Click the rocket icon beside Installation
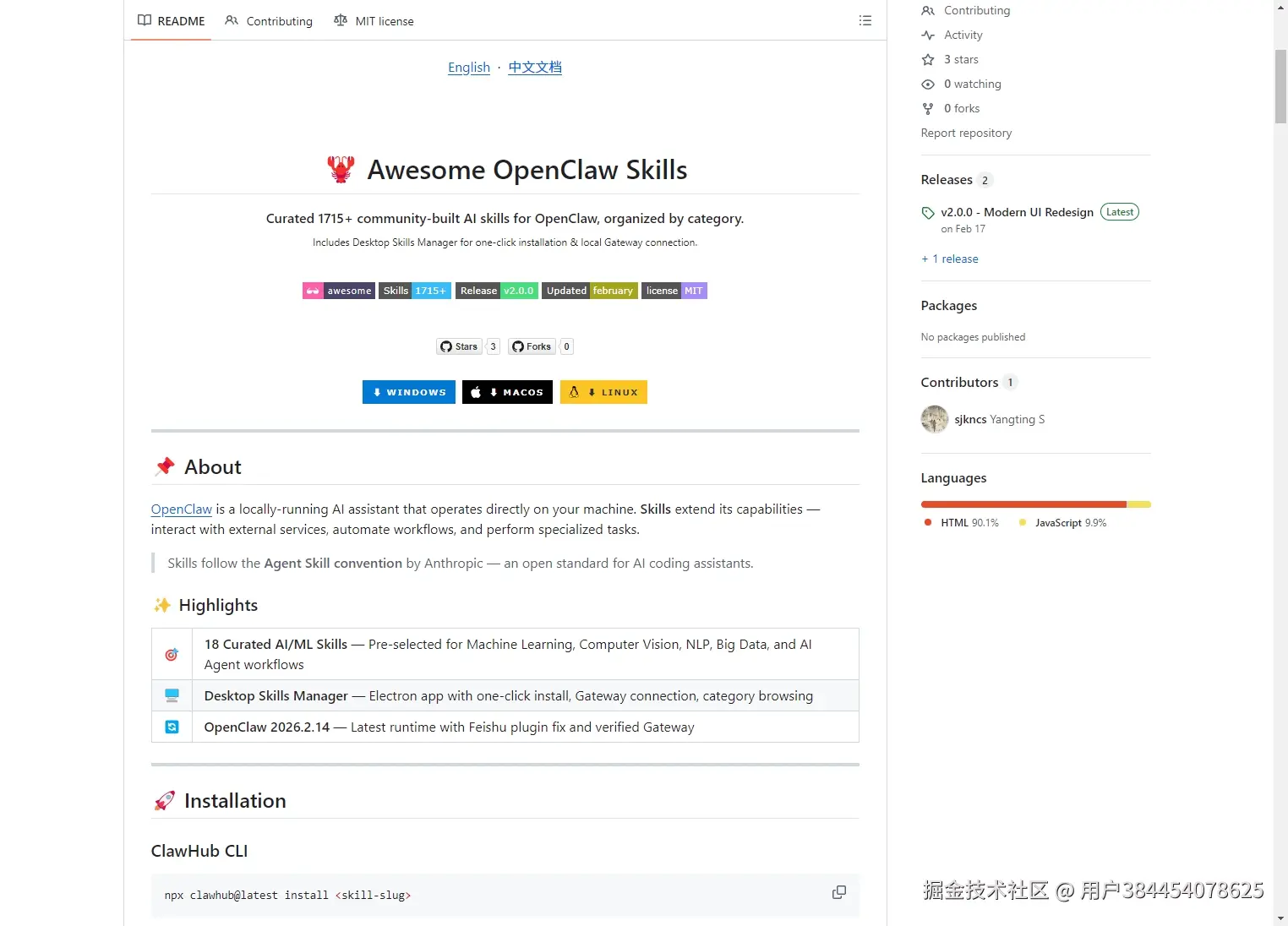The image size is (1288, 926). [165, 801]
